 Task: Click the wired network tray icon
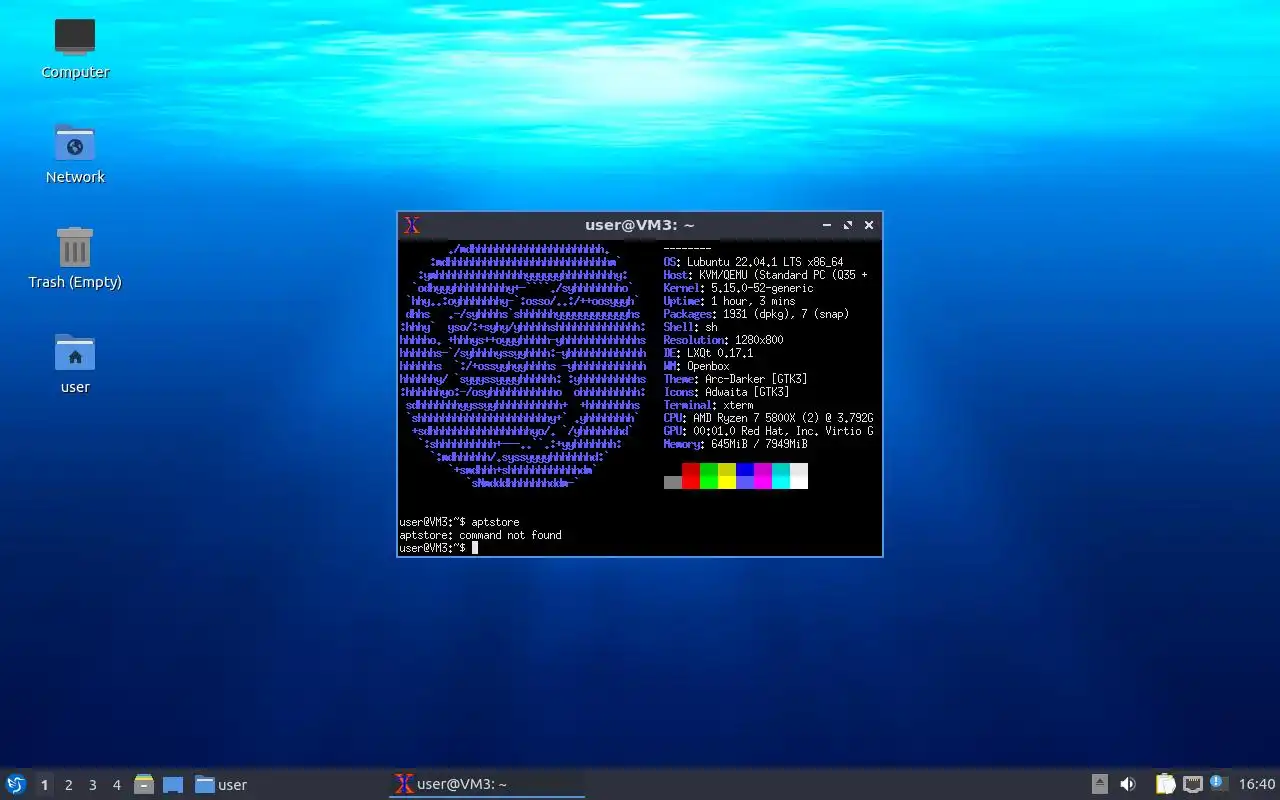tap(1192, 784)
